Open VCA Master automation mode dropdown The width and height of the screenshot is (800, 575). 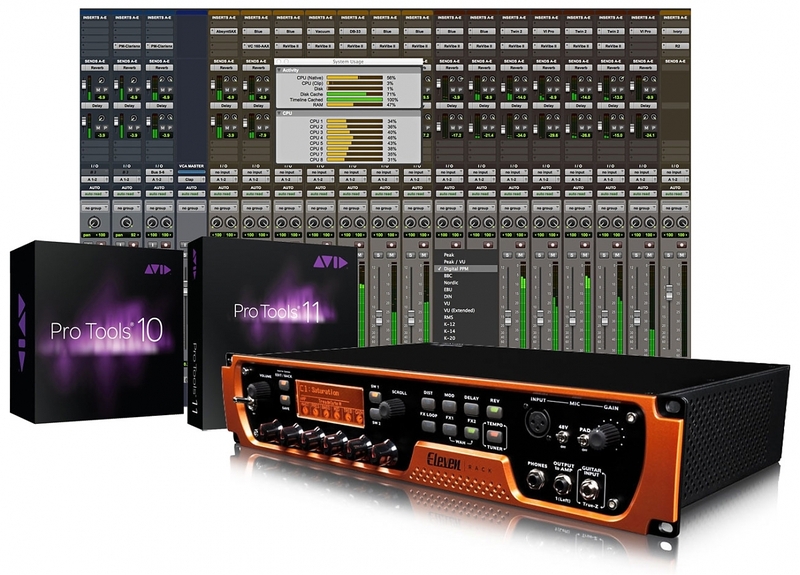191,194
